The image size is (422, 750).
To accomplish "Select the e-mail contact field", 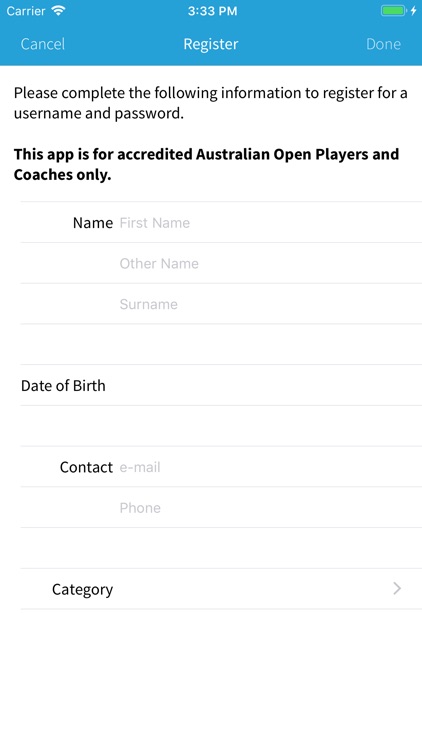I will click(270, 467).
